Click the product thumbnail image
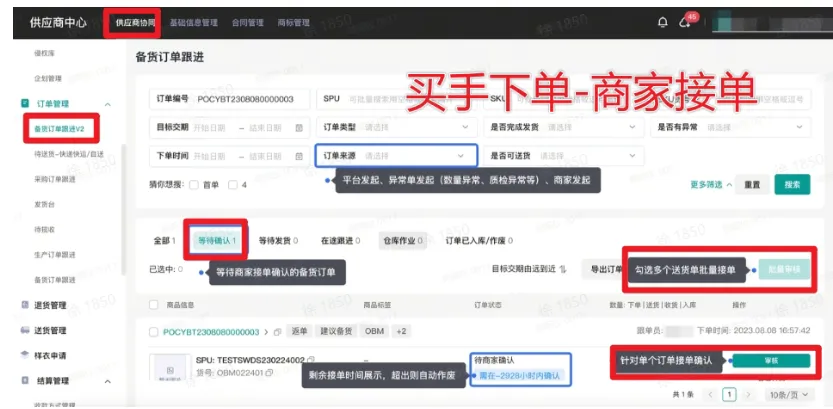Image resolution: width=833 pixels, height=409 pixels. 170,369
